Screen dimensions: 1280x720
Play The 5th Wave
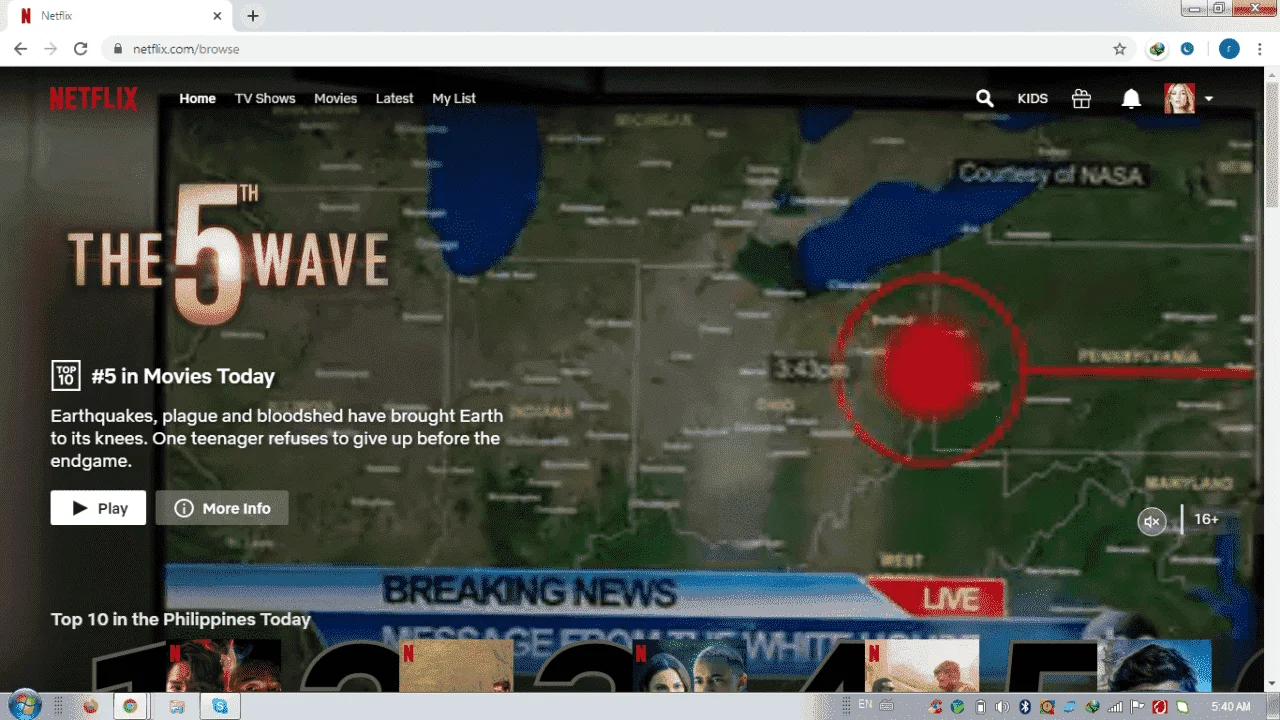coord(98,508)
